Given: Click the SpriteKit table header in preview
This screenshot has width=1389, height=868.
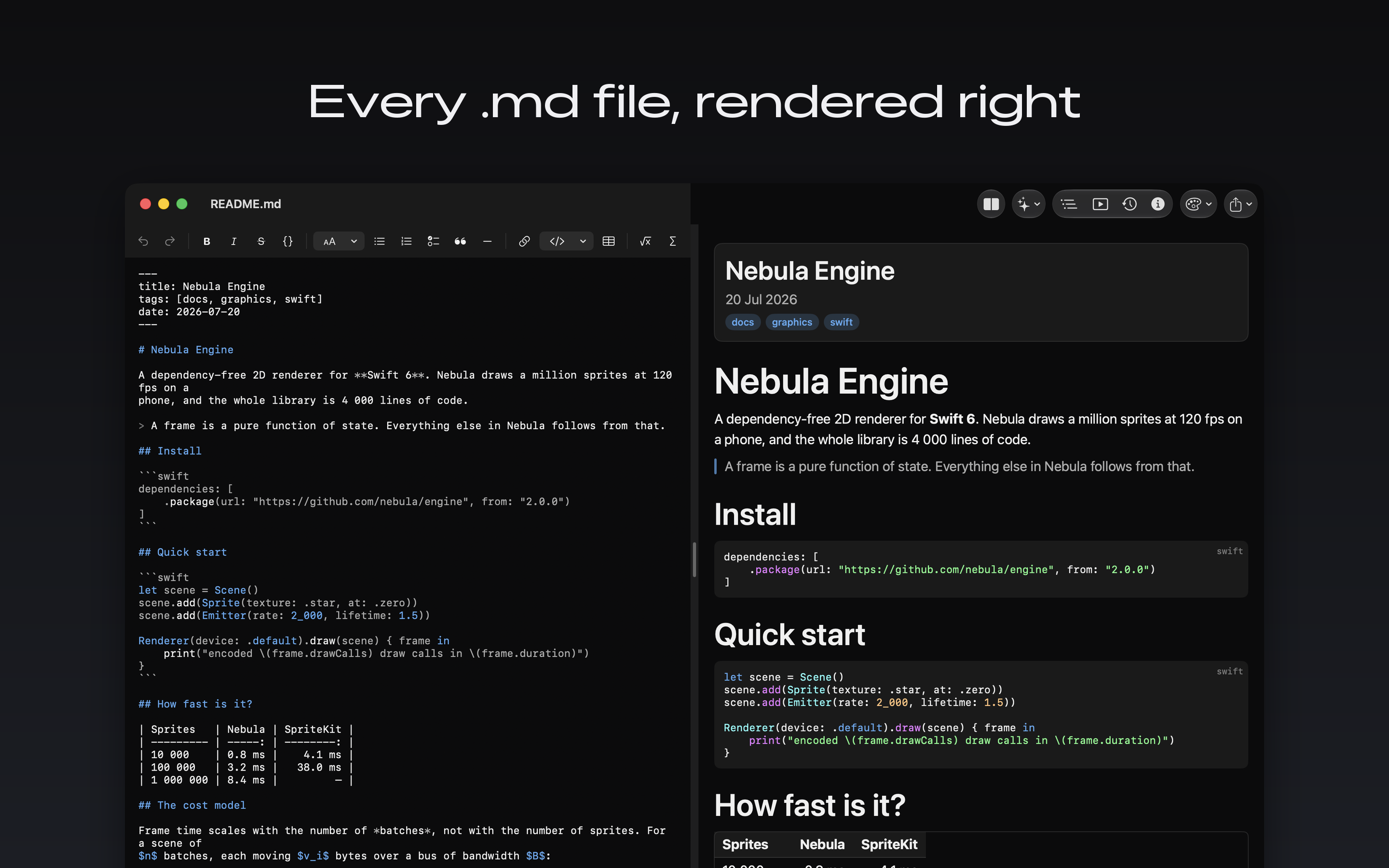Looking at the screenshot, I should 889,844.
